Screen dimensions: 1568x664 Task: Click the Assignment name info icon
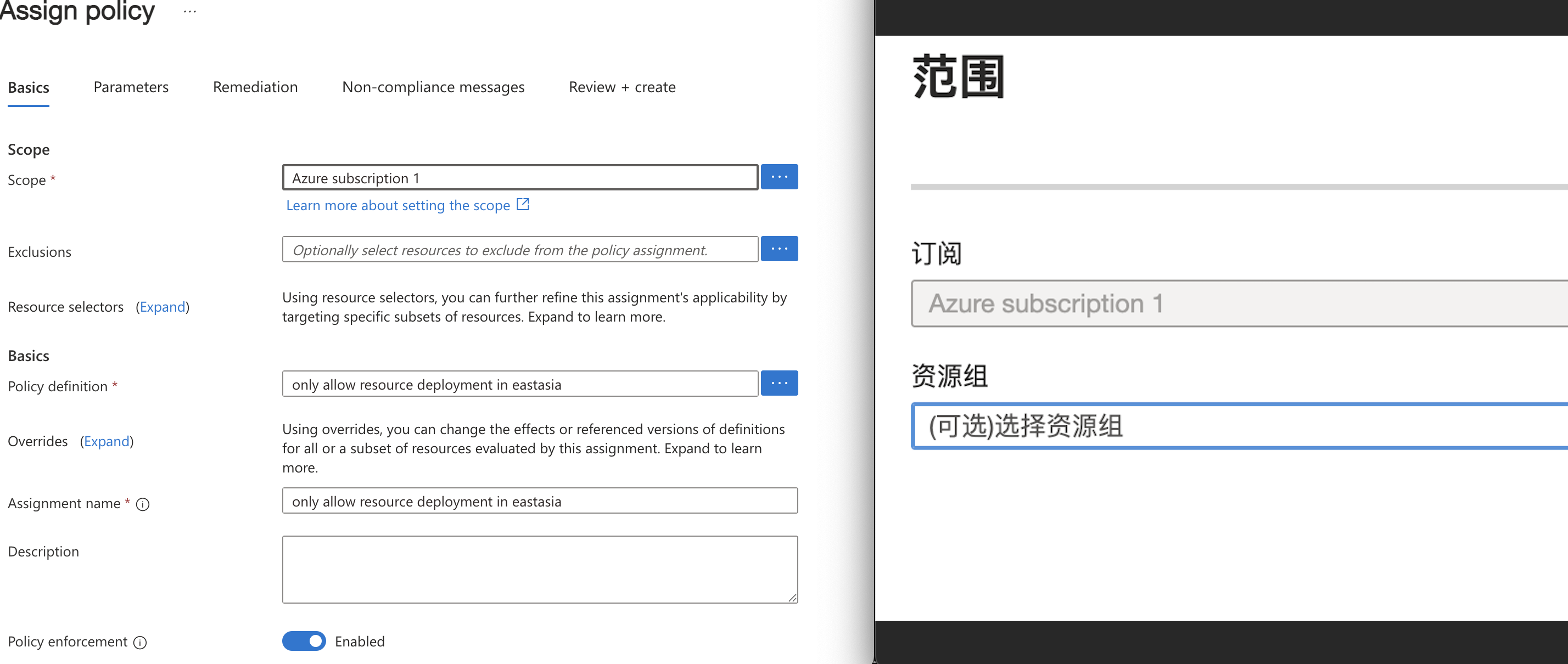coord(142,504)
